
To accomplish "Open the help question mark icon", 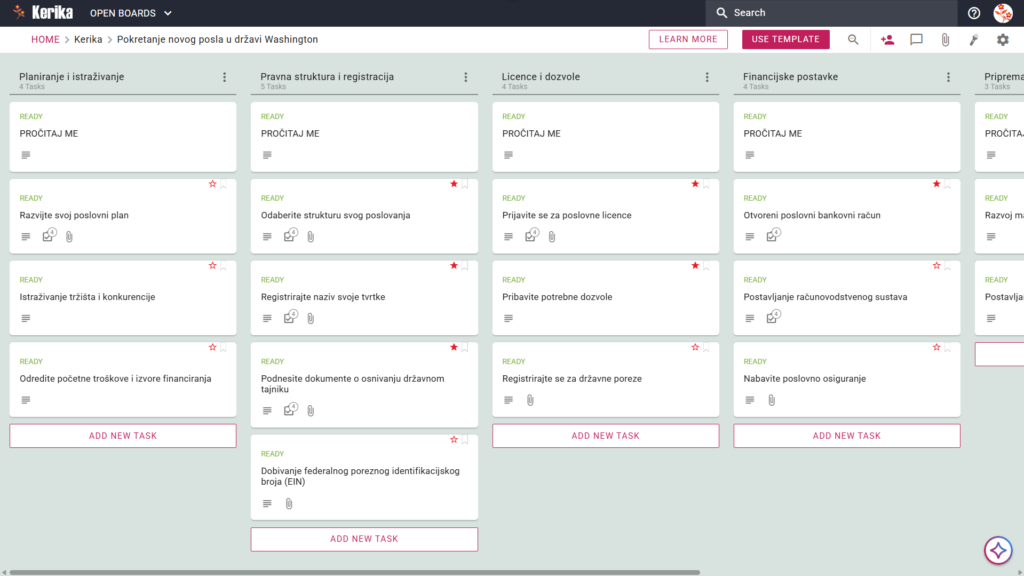I will (x=974, y=13).
